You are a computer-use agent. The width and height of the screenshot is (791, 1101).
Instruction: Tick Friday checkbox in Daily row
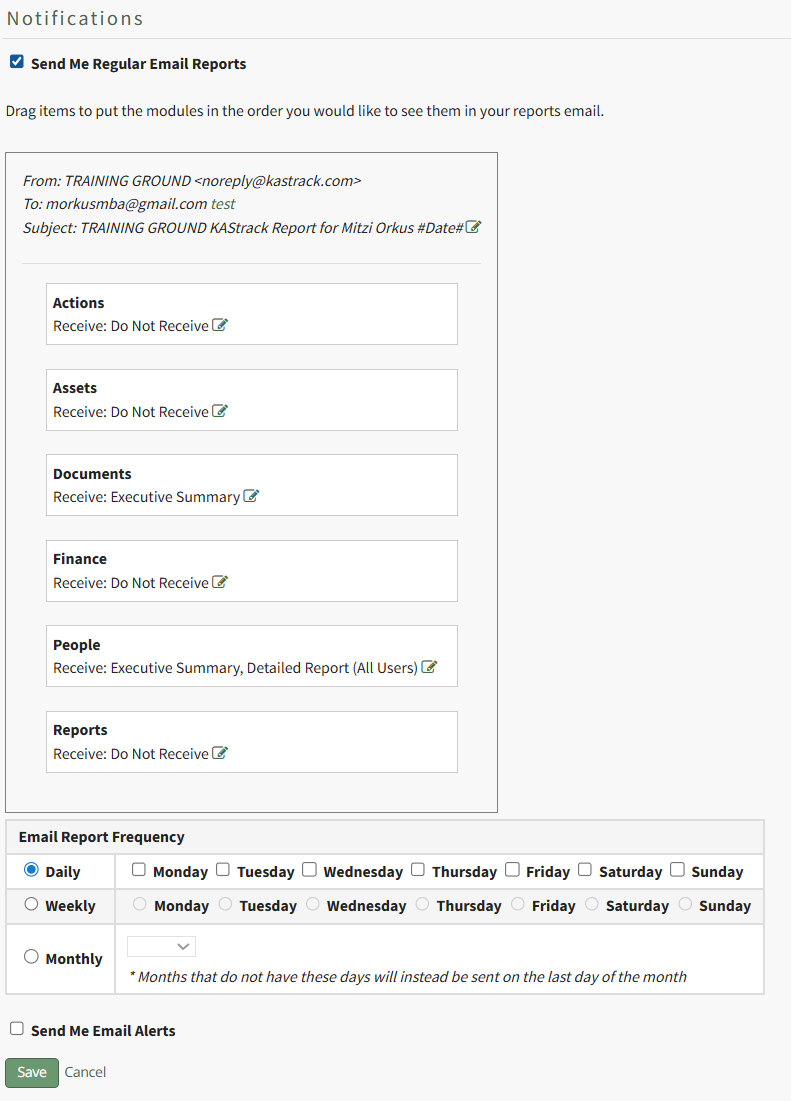click(512, 870)
